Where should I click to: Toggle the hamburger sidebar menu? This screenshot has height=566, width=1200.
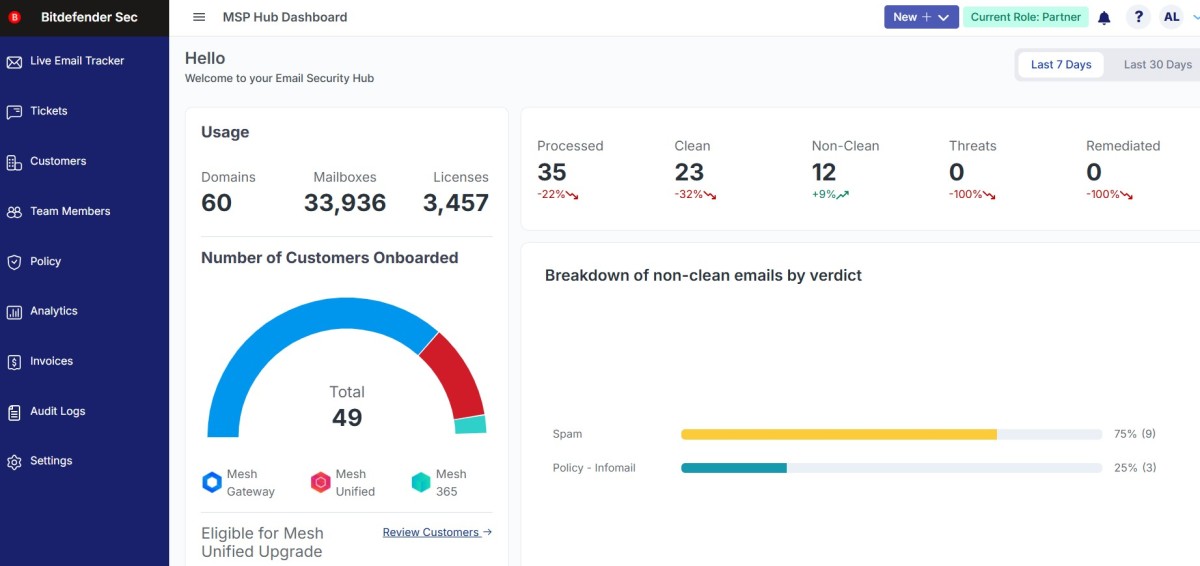[199, 17]
